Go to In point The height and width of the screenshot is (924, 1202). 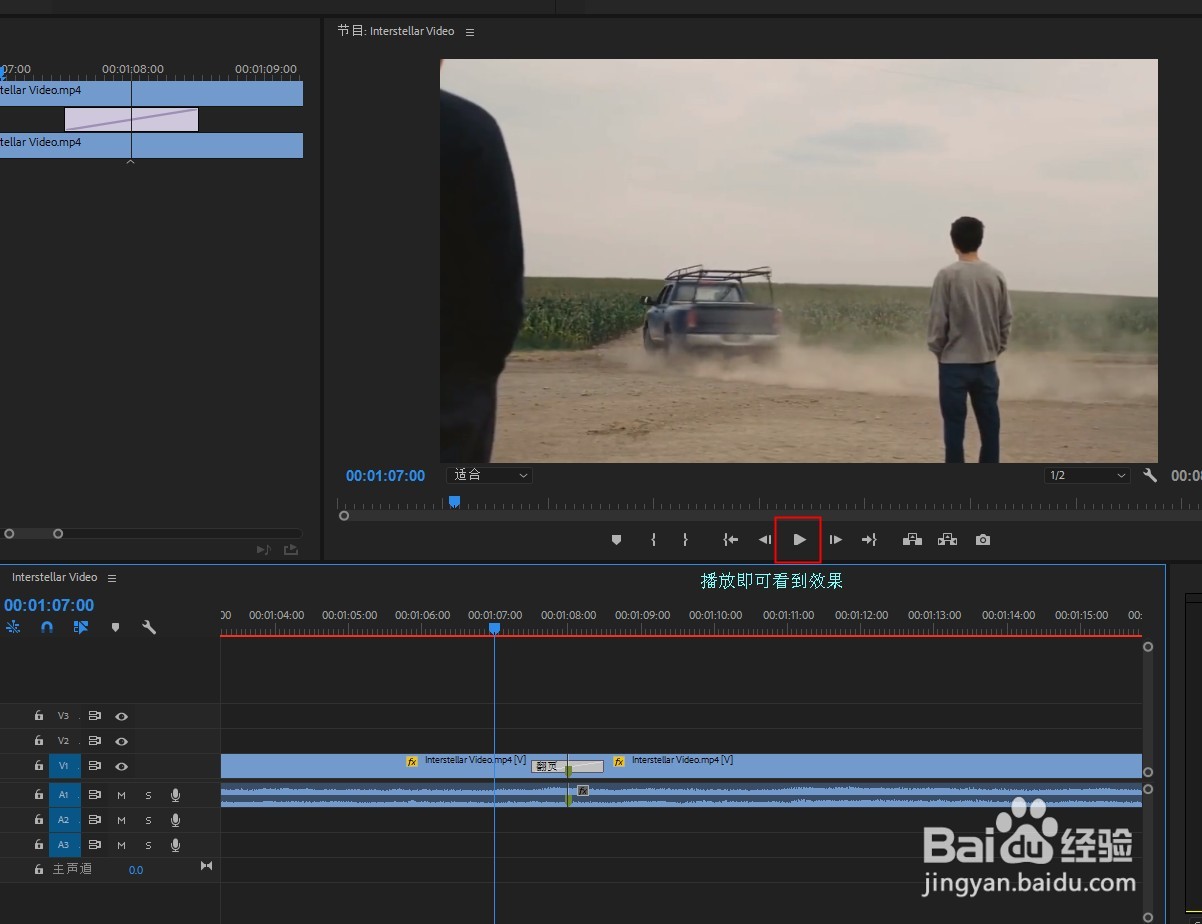pos(731,540)
